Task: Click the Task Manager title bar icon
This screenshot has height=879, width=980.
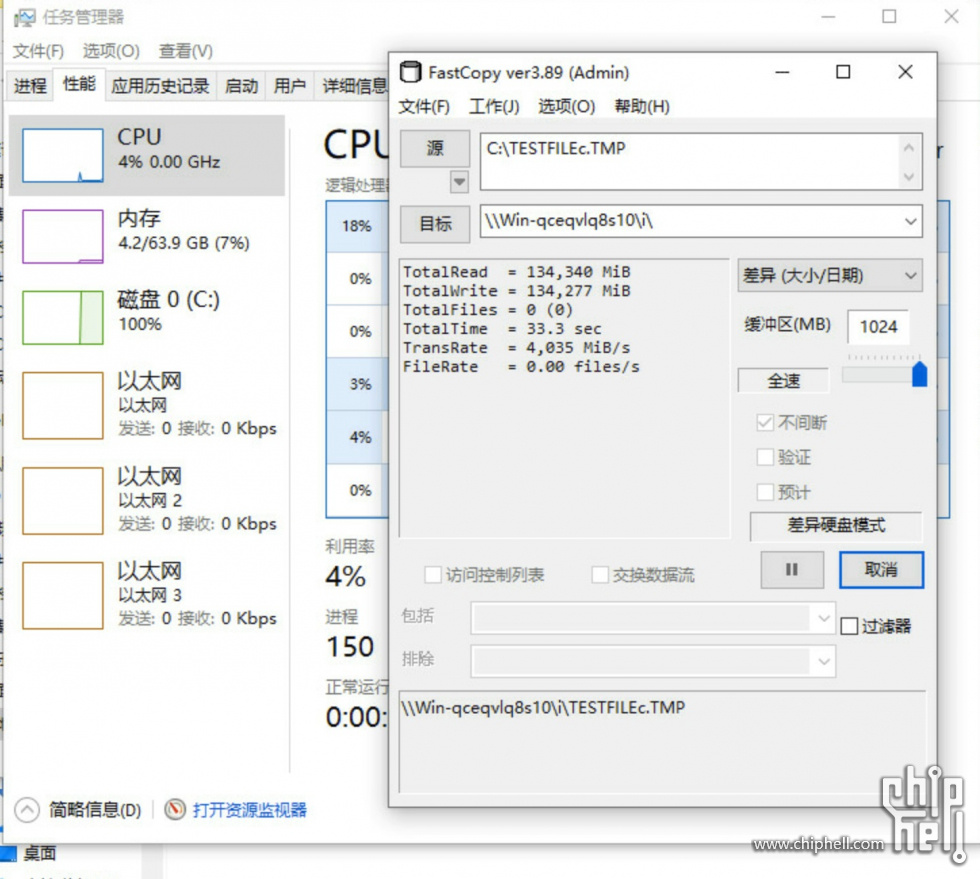Action: click(x=25, y=18)
